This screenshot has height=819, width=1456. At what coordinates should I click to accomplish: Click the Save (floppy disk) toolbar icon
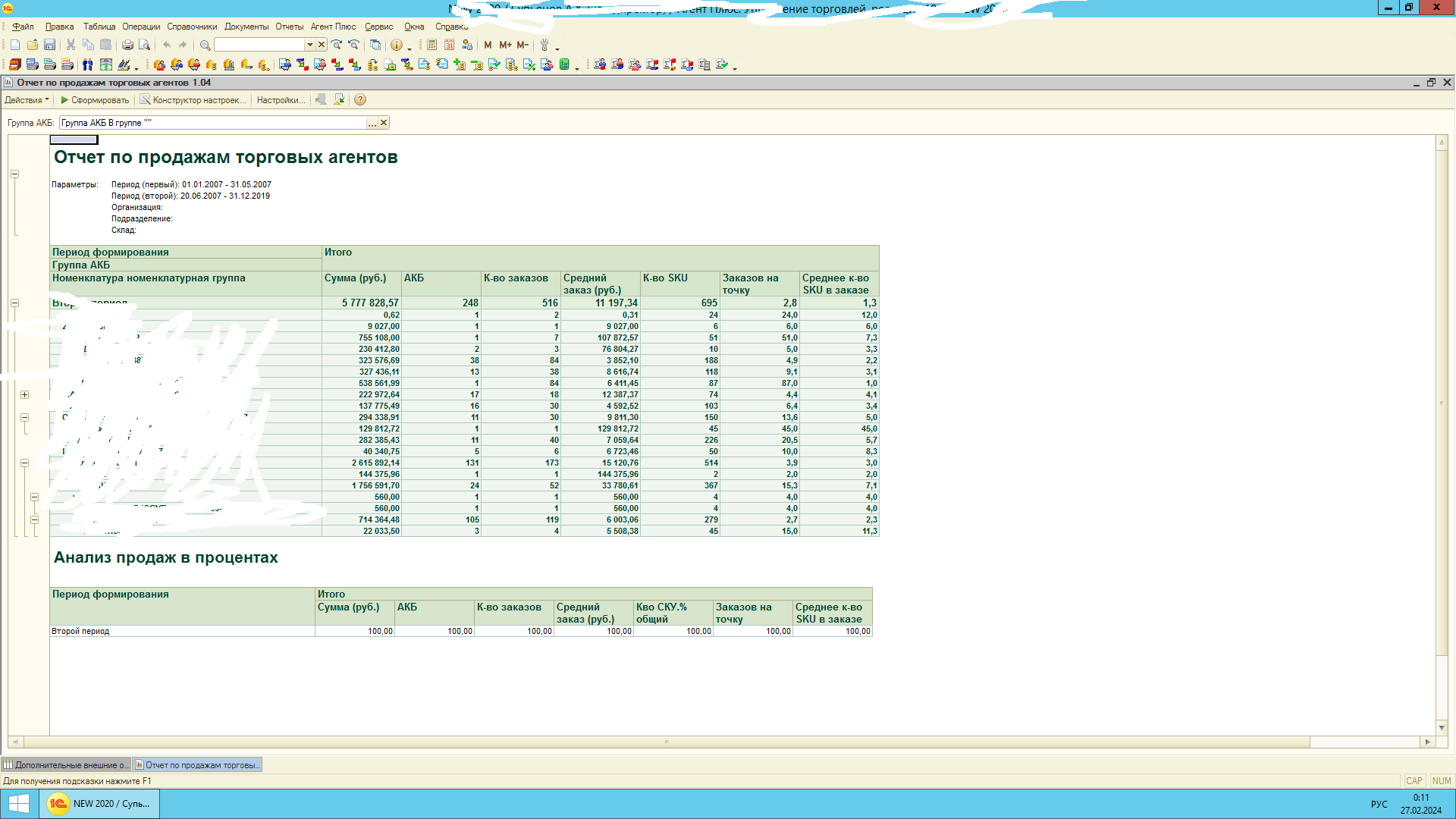point(49,45)
